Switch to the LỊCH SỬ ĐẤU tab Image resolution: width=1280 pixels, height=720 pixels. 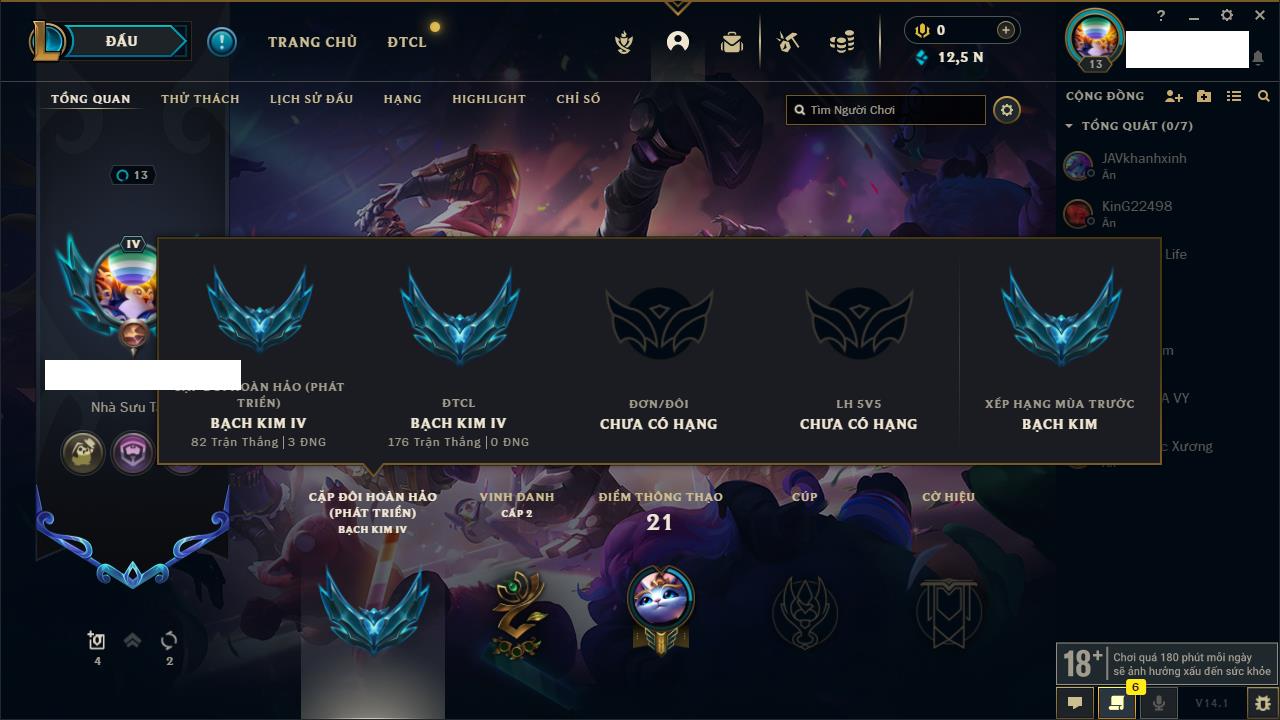pos(311,99)
